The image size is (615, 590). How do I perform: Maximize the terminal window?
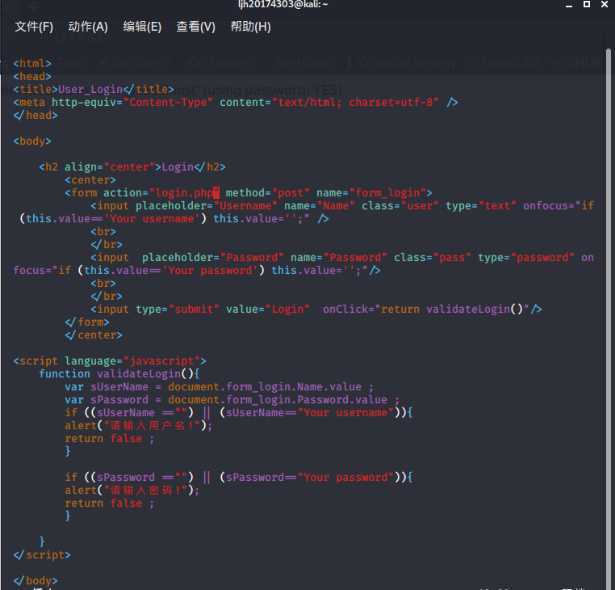(587, 4)
